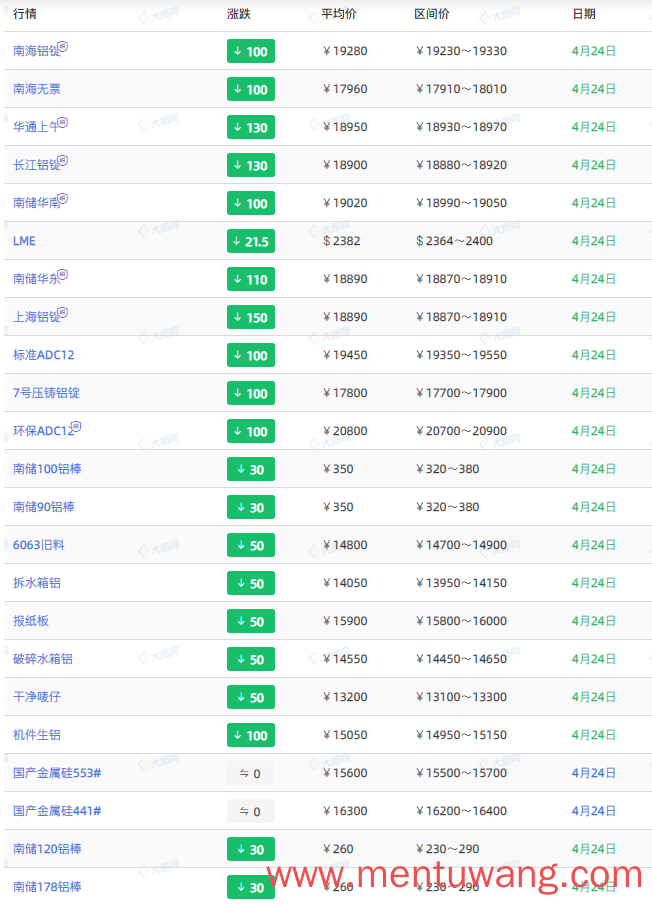Viewport: 652px width, 905px height.
Task: Open the 南海铝锭 quote link
Action: click(36, 51)
